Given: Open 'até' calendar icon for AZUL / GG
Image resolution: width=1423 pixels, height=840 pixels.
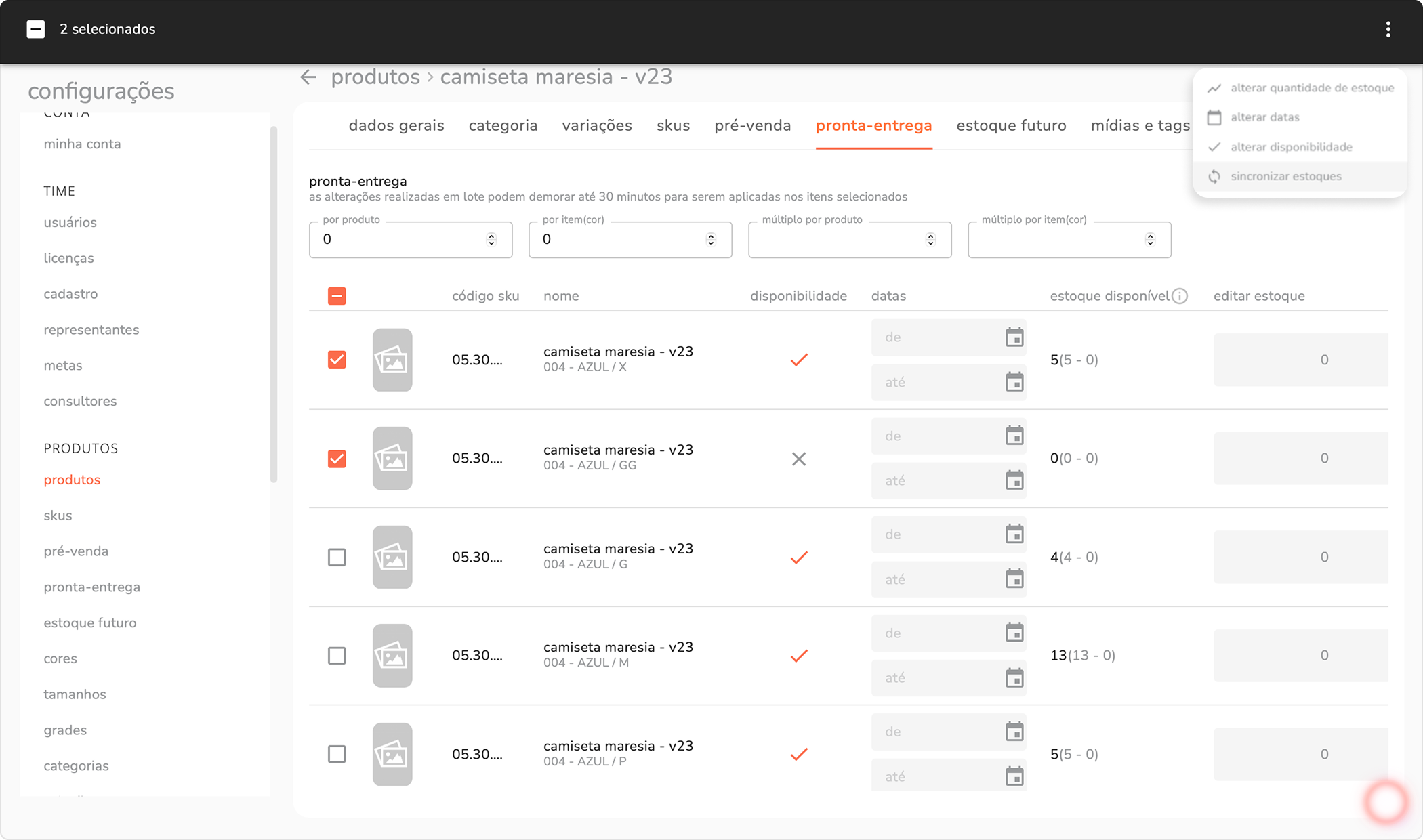Looking at the screenshot, I should pos(1014,481).
